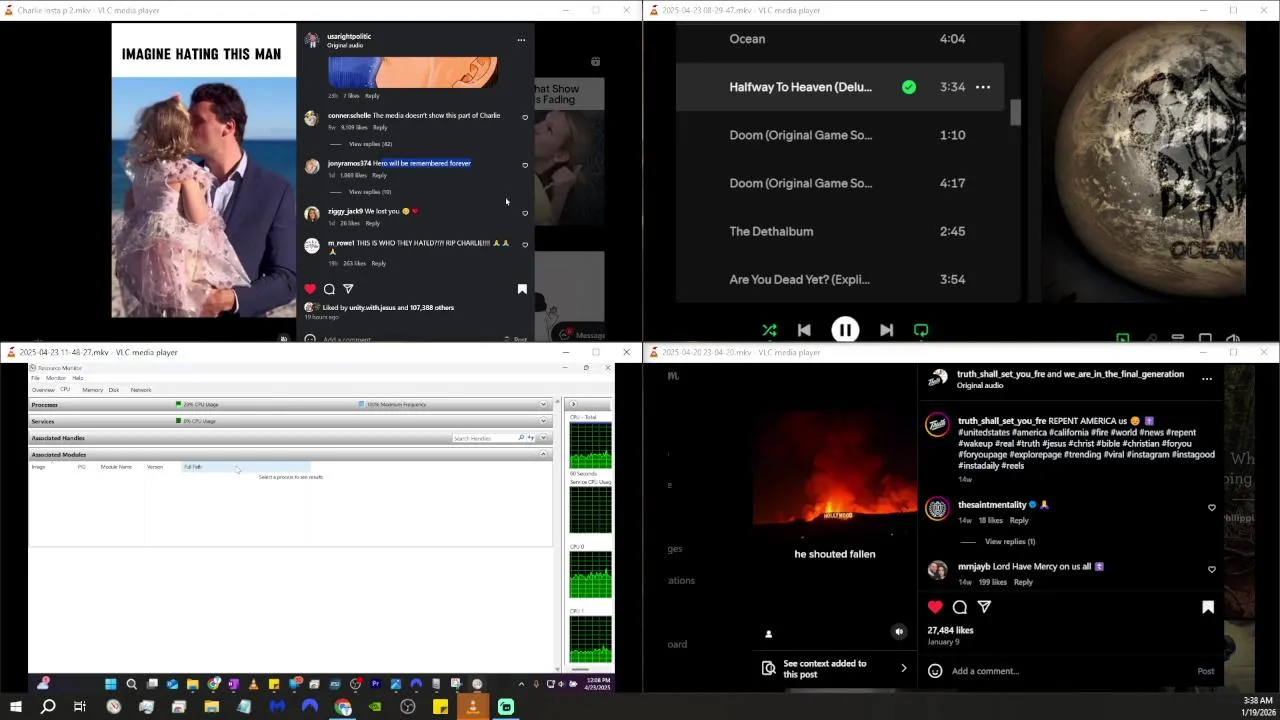Like conner.schelle's comment
Image resolution: width=1280 pixels, height=720 pixels.
[525, 117]
